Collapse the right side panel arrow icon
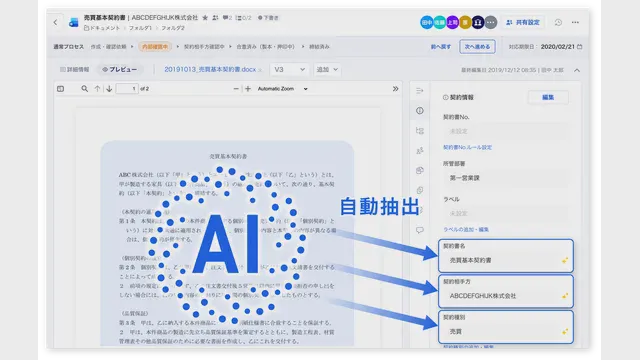Image resolution: width=640 pixels, height=360 pixels. tap(420, 91)
